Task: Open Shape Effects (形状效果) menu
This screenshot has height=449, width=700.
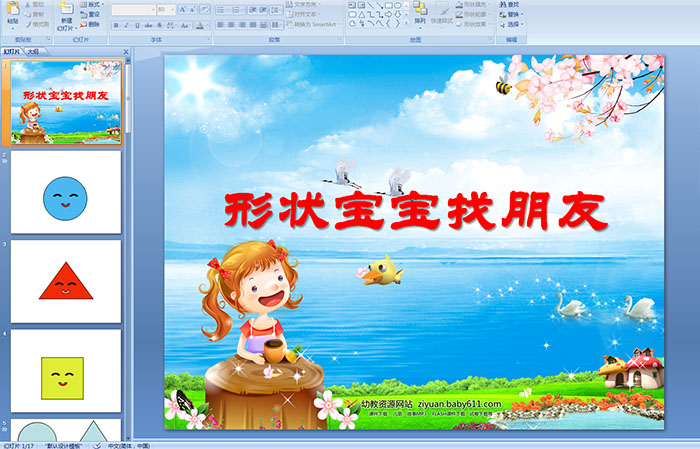Action: click(475, 24)
